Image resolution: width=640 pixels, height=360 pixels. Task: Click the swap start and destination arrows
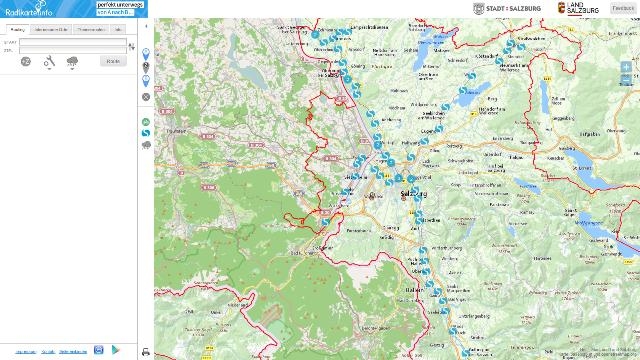tap(131, 46)
